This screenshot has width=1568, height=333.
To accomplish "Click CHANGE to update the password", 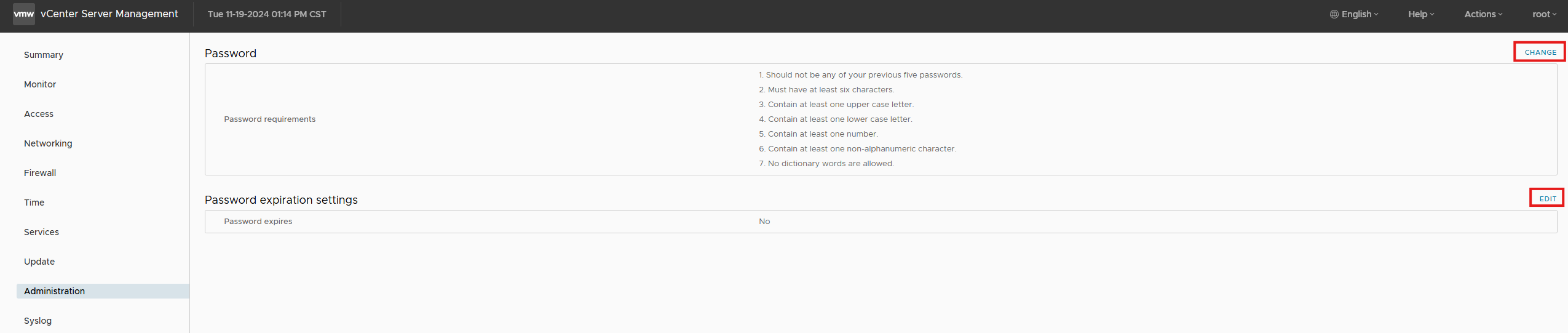I will tap(1540, 52).
